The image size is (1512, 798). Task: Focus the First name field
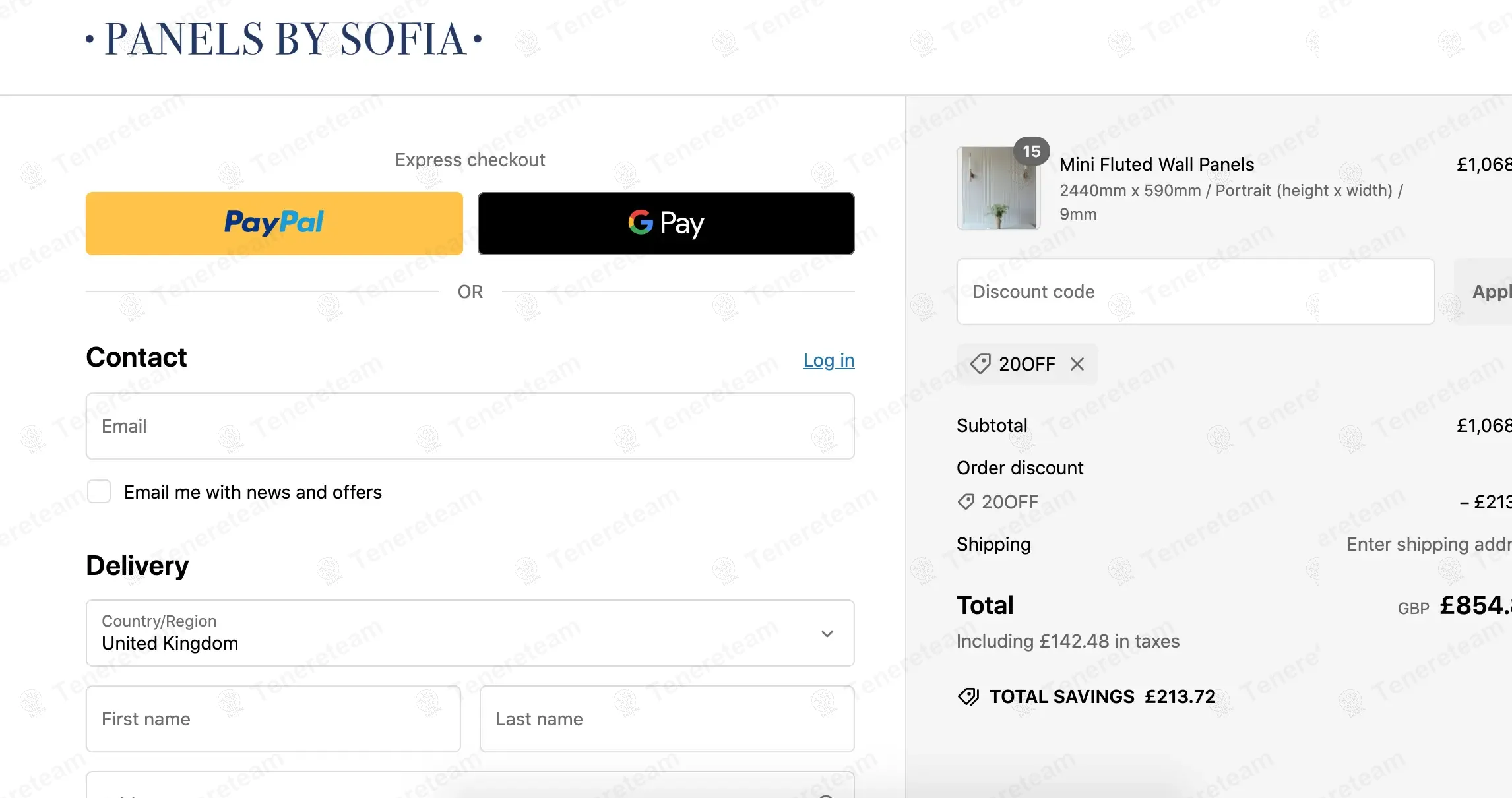click(273, 719)
